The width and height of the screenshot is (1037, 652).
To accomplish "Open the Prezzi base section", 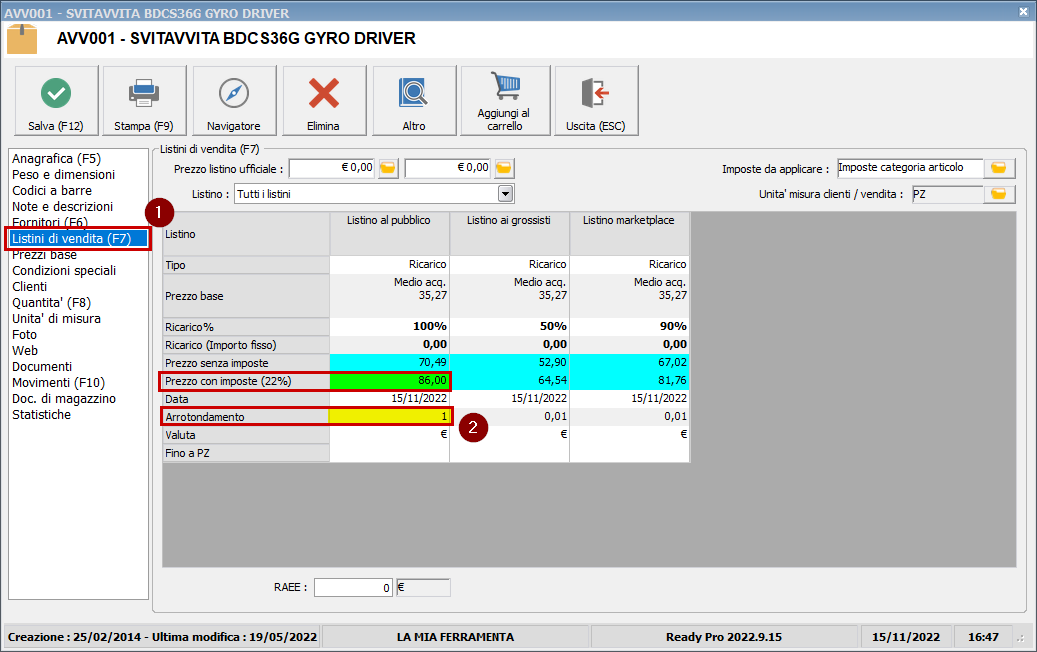I will click(44, 255).
